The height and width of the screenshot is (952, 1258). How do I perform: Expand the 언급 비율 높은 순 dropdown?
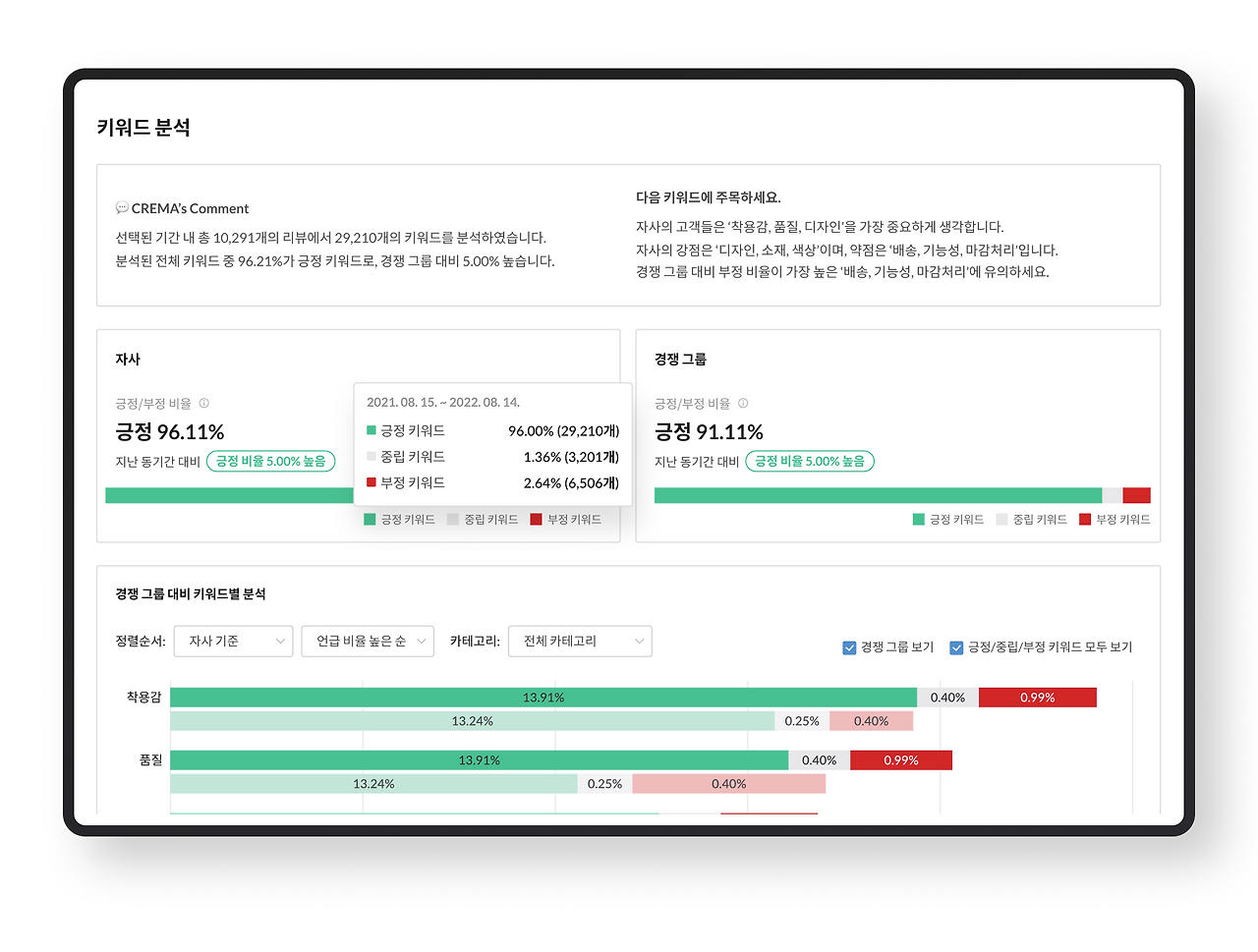[368, 642]
